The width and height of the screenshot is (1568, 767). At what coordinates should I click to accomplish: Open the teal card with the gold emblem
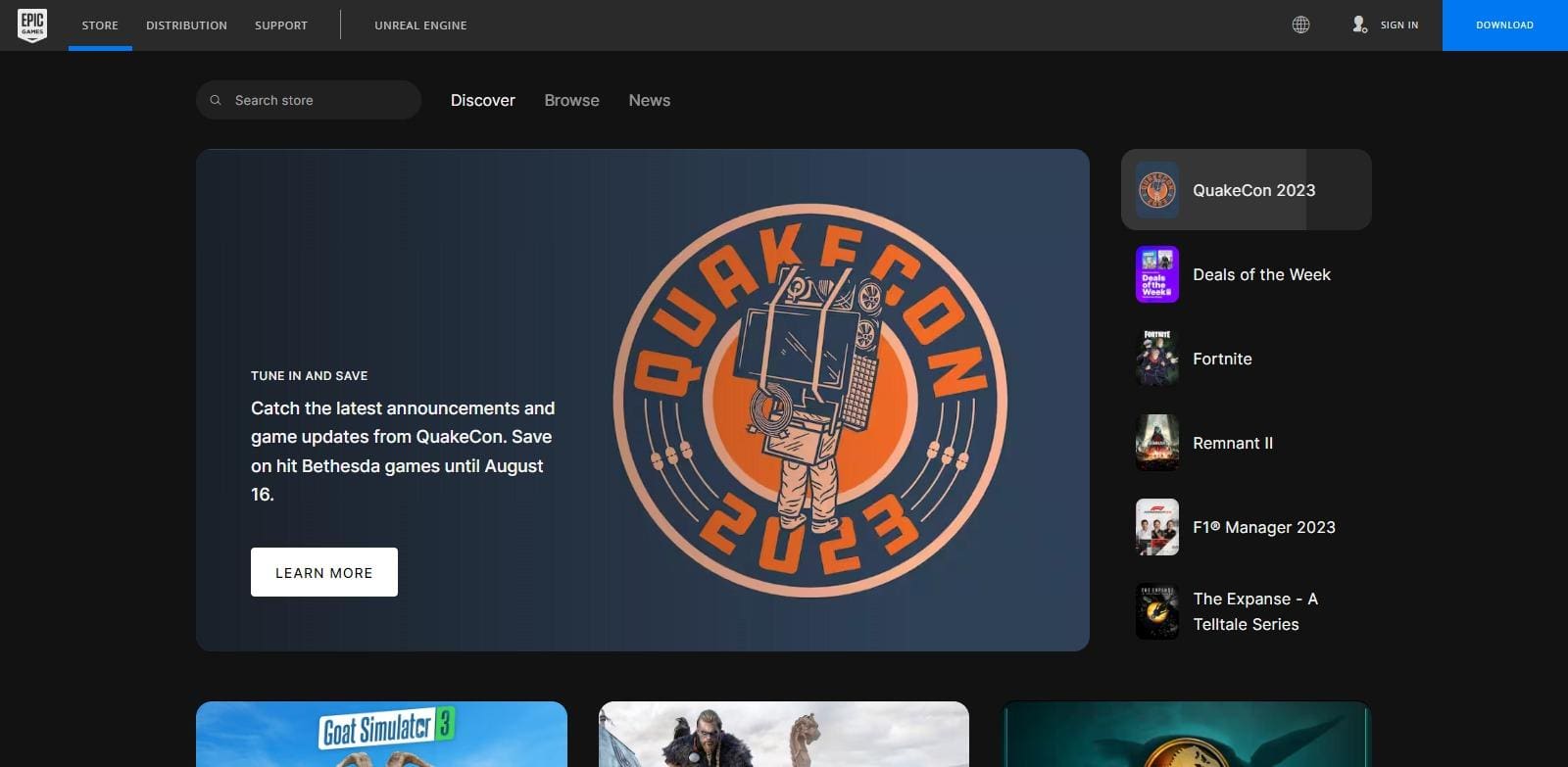1186,735
